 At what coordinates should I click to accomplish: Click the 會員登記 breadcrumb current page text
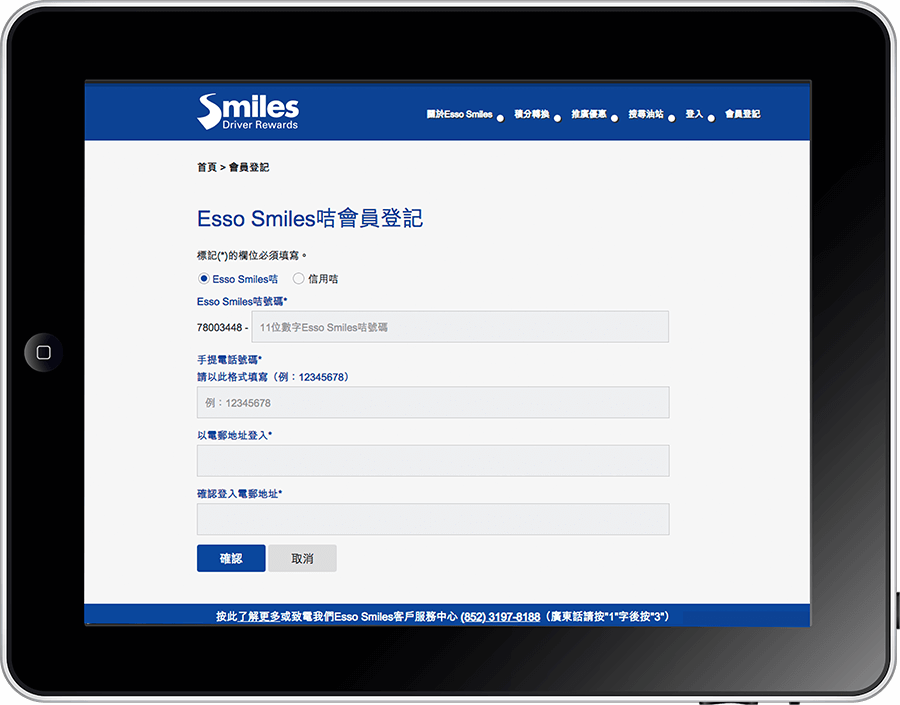pyautogui.click(x=249, y=167)
